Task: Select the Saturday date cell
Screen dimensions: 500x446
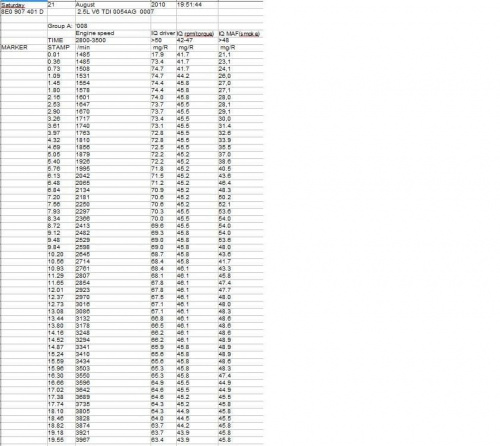Action: [x=24, y=5]
